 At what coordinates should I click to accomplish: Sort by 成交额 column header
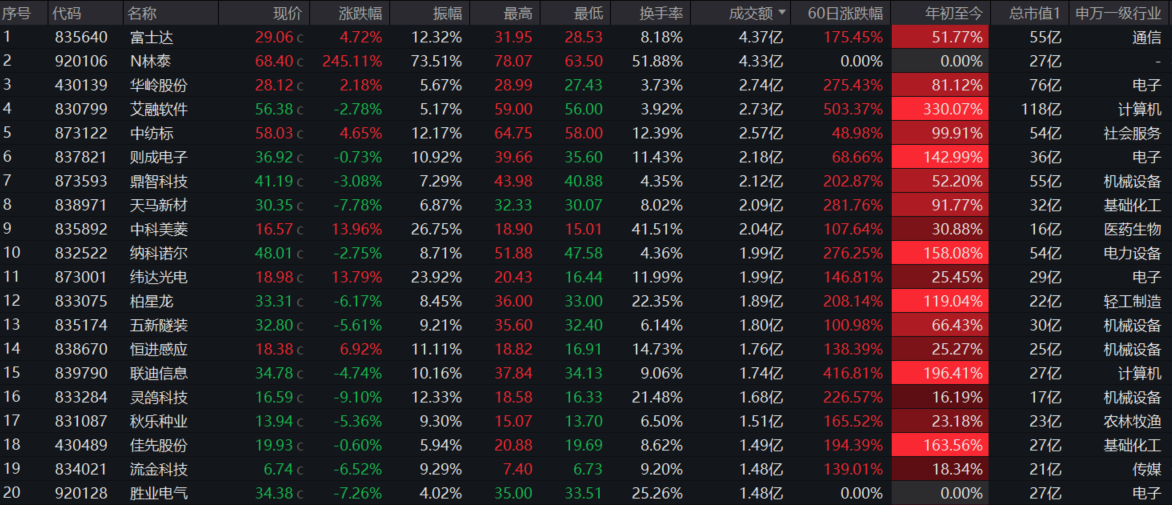point(752,13)
